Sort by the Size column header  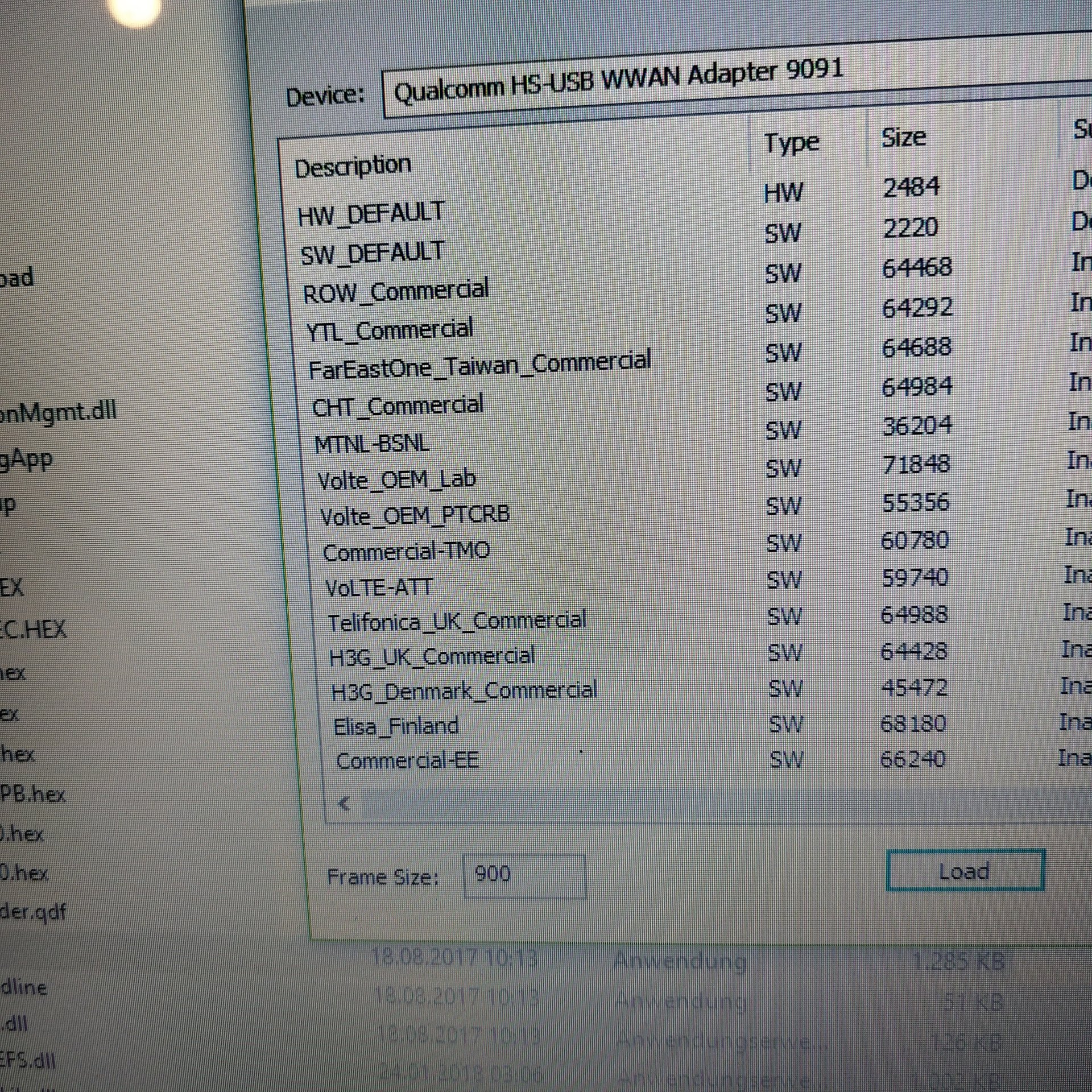903,138
